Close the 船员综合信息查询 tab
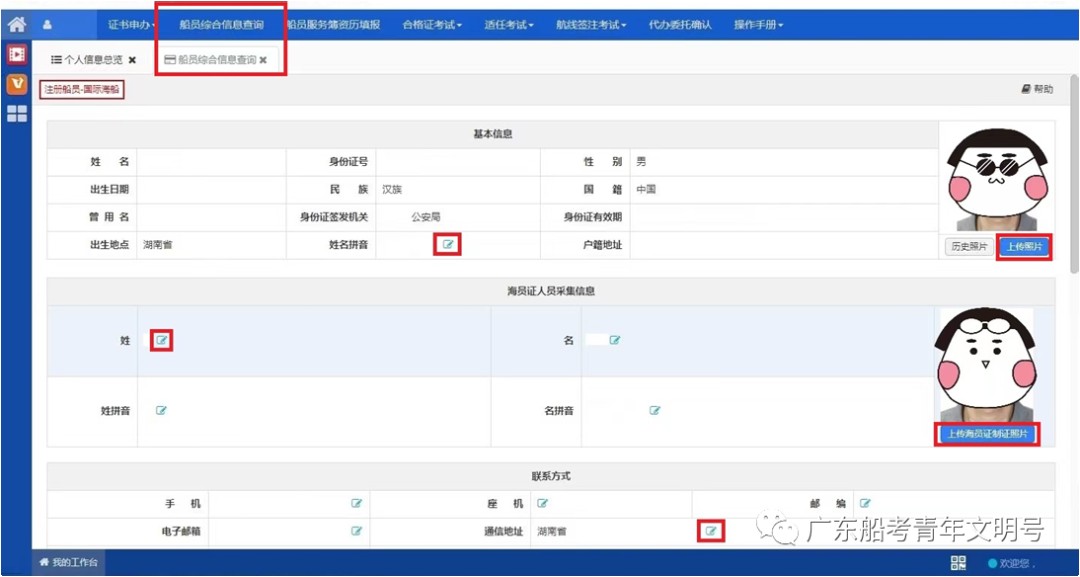Image resolution: width=1080 pixels, height=577 pixels. coord(263,61)
